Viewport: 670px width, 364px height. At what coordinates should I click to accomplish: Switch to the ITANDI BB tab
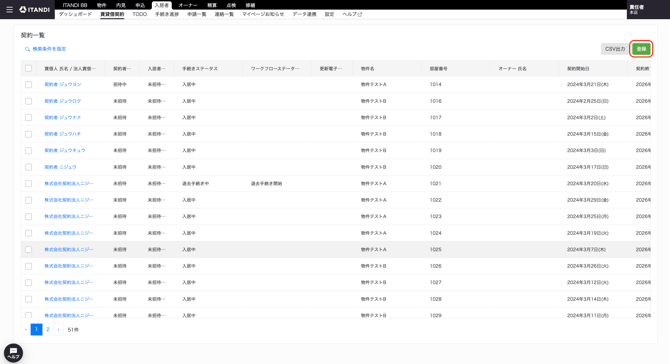coord(75,5)
